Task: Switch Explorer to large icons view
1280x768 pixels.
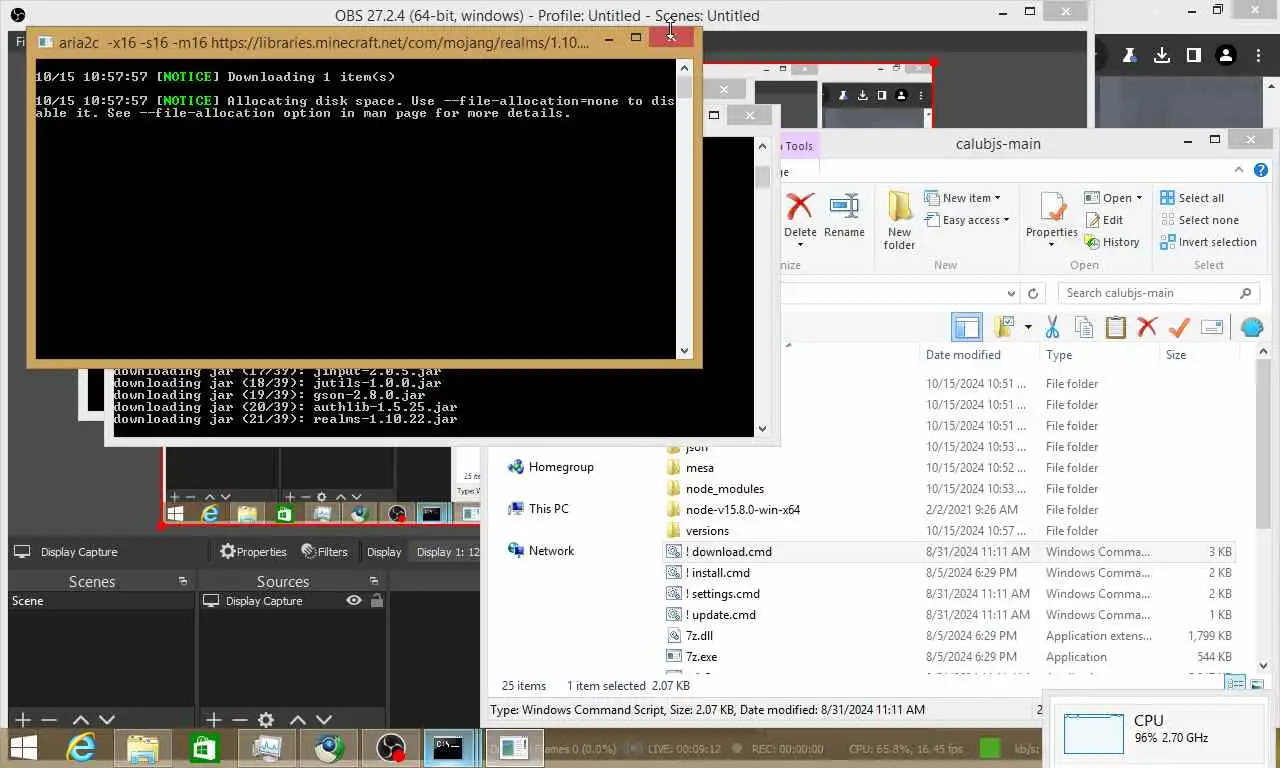Action: (1257, 684)
